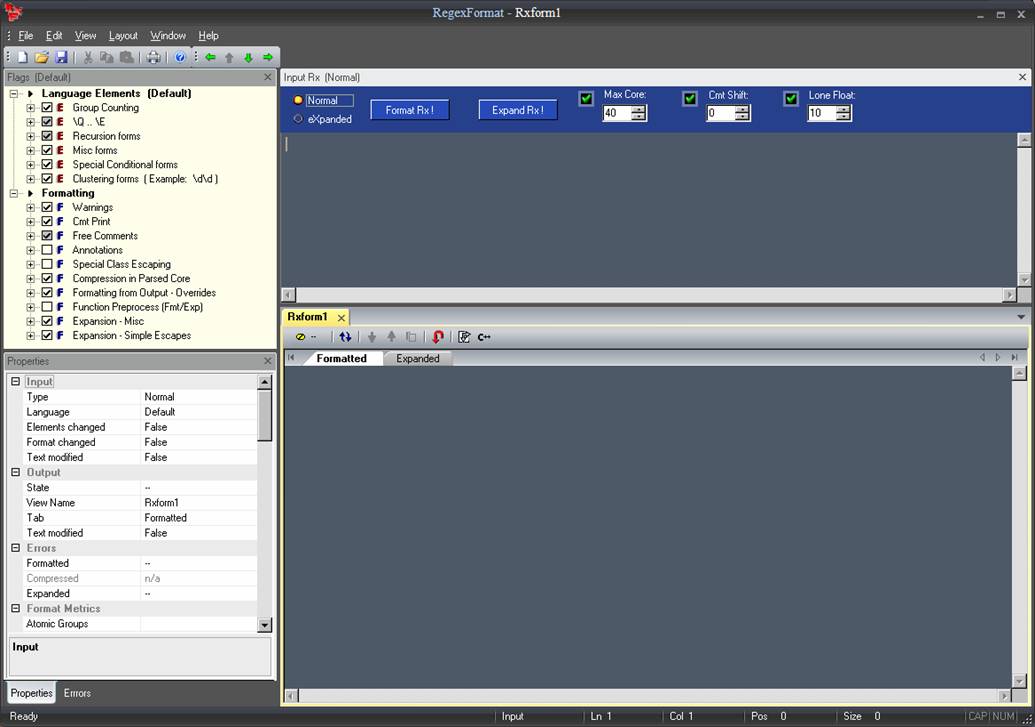1035x727 pixels.
Task: Enable the Annotations checkbox
Action: coord(47,250)
